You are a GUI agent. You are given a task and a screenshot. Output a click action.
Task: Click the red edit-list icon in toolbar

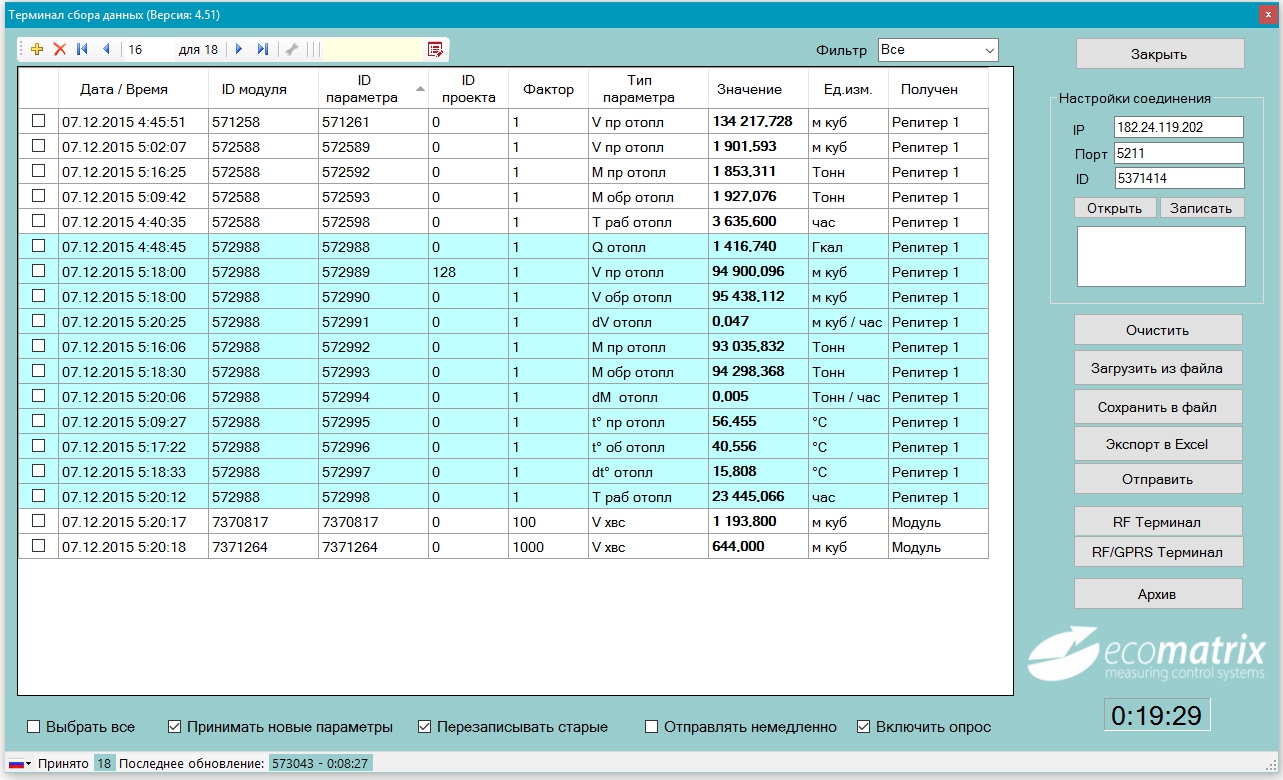tap(435, 49)
